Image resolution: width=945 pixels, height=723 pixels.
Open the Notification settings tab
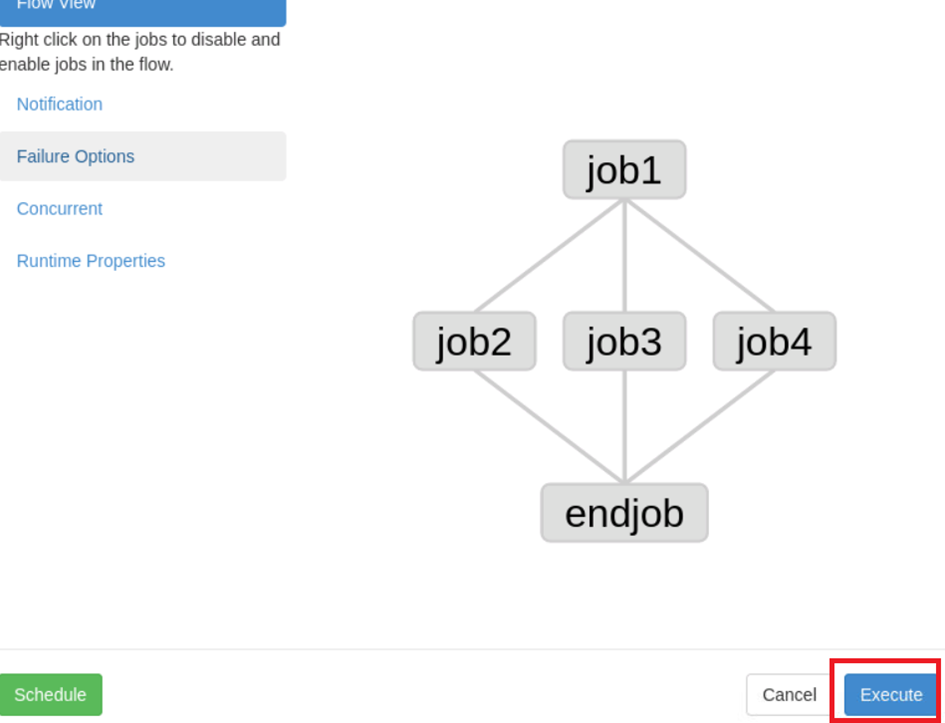pyautogui.click(x=59, y=104)
